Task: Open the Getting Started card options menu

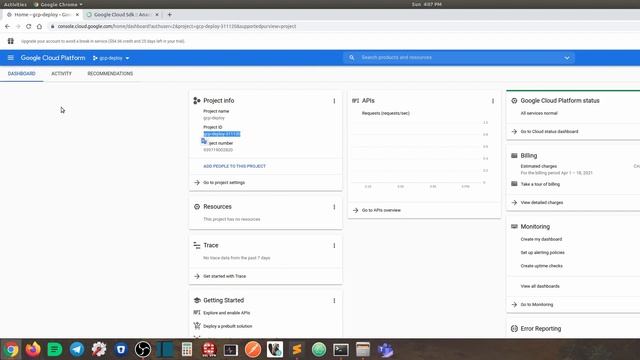Action: coord(334,300)
